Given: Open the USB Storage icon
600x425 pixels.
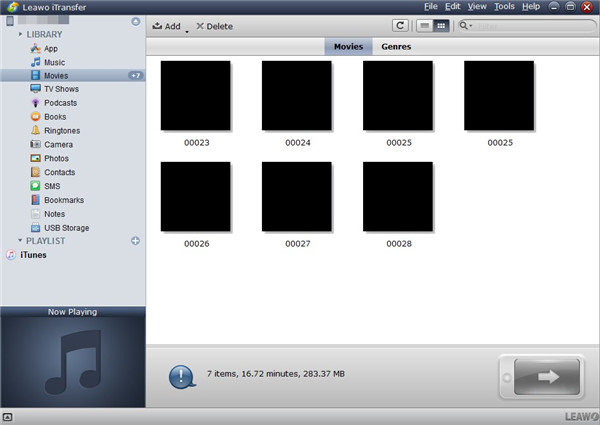Looking at the screenshot, I should (x=35, y=228).
